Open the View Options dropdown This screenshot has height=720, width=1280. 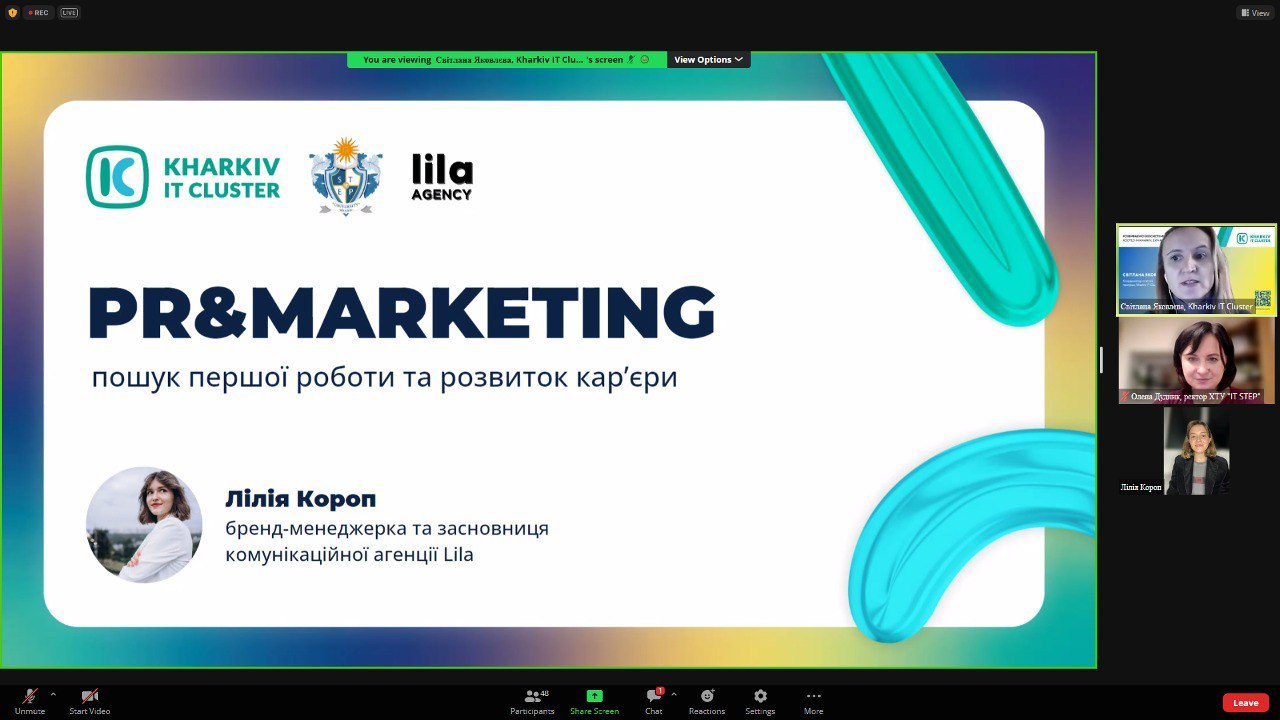tap(708, 60)
